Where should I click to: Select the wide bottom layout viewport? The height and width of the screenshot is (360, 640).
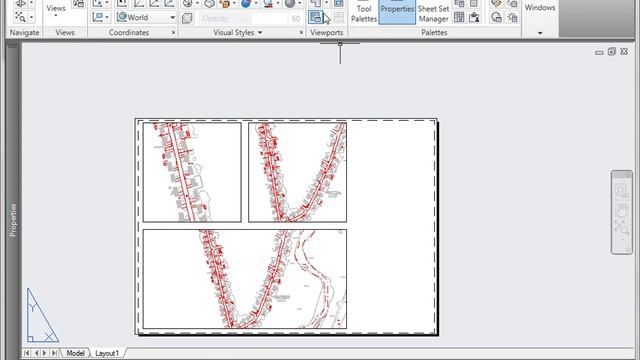coord(245,279)
